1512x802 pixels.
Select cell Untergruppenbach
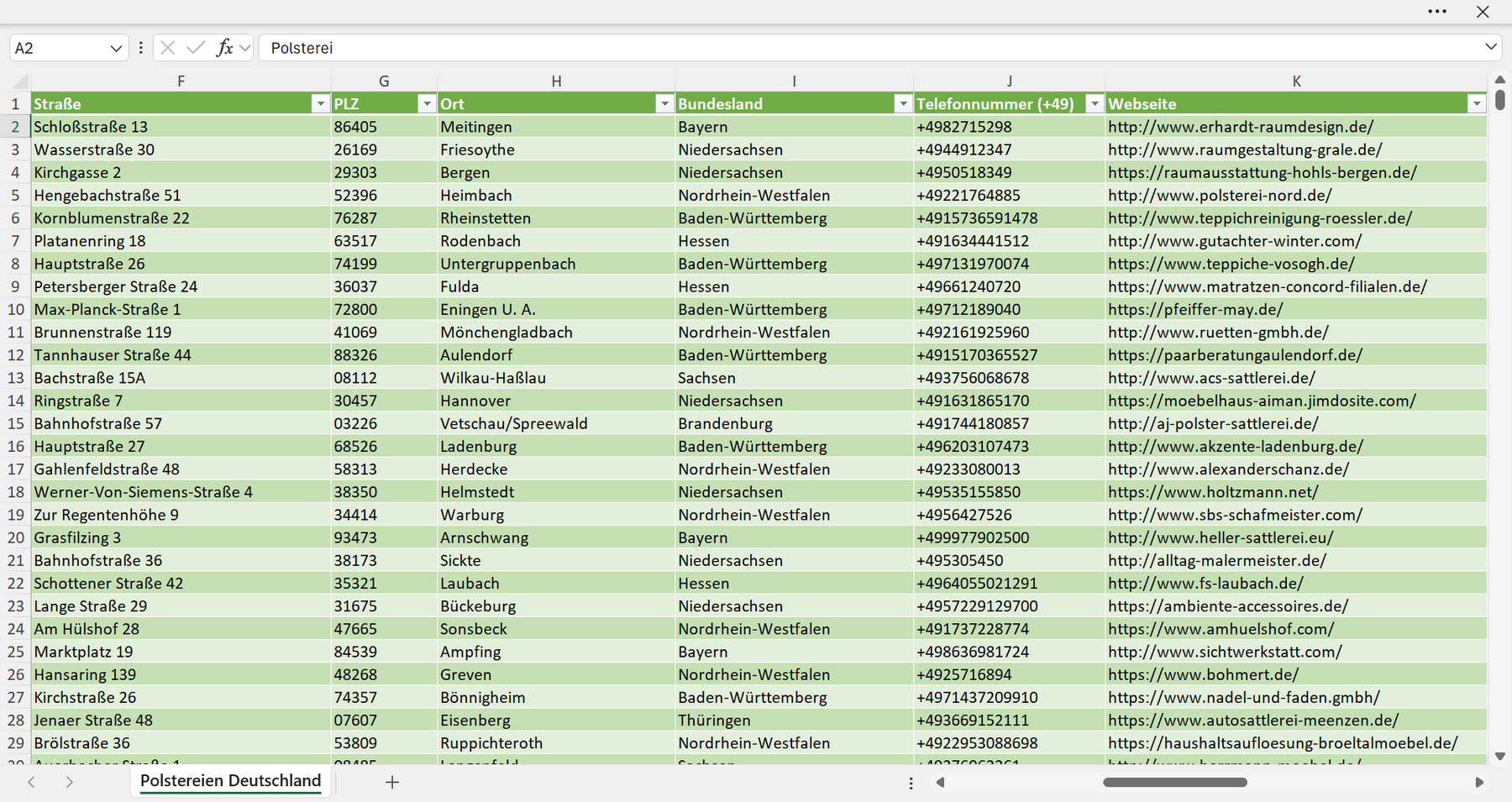click(556, 264)
